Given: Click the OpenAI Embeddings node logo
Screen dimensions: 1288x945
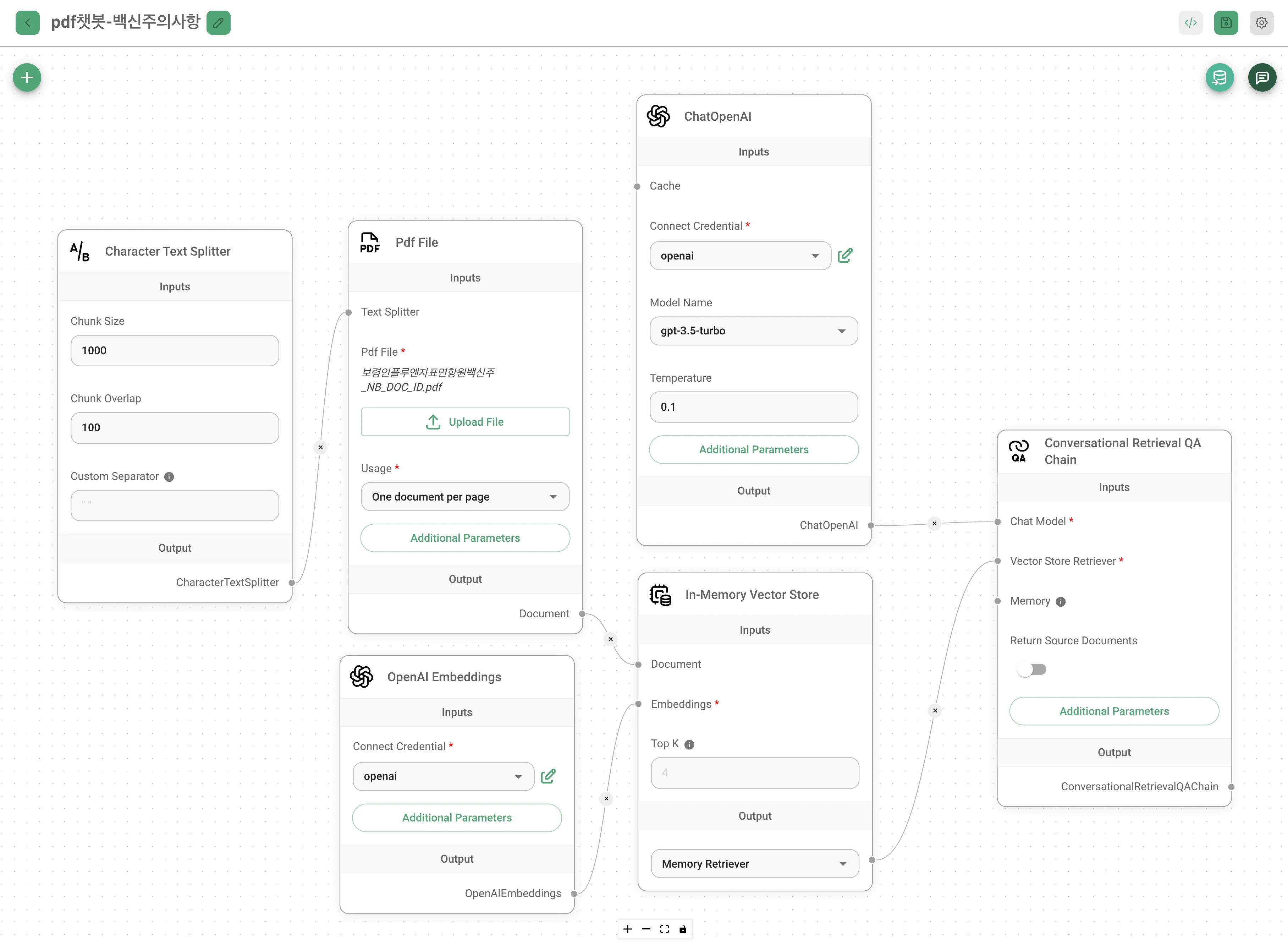Looking at the screenshot, I should tap(362, 677).
